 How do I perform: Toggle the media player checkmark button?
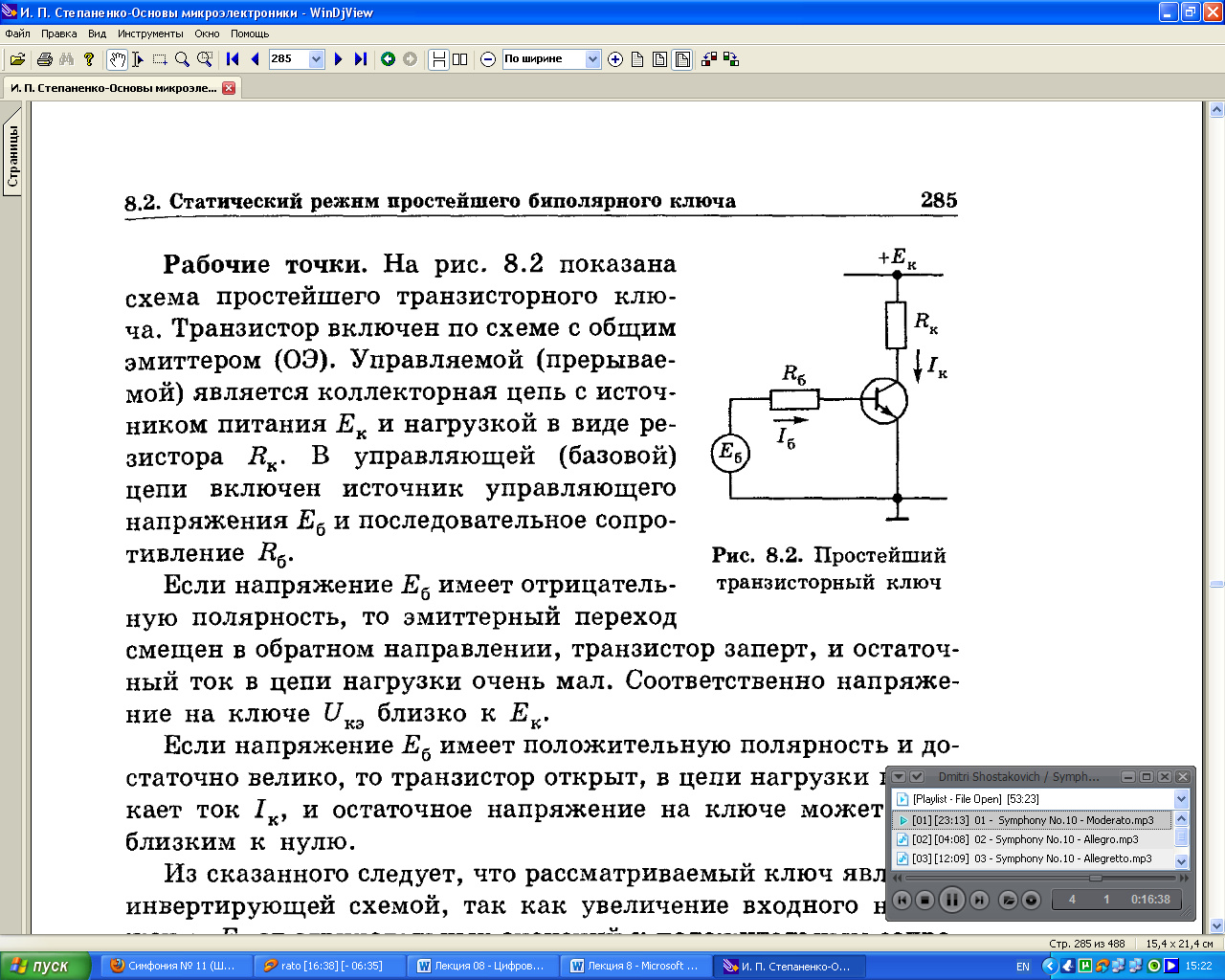916,777
